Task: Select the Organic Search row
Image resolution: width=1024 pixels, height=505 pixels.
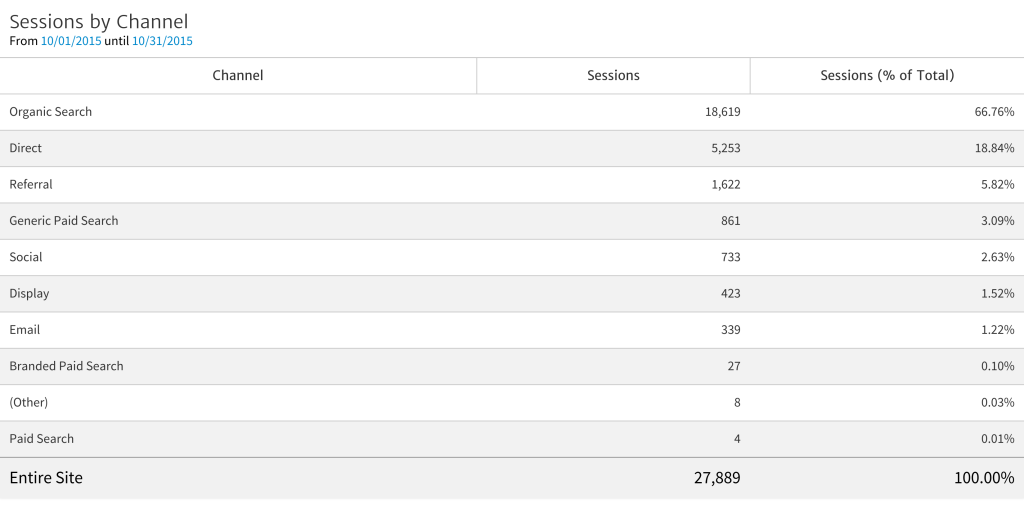Action: (51, 112)
